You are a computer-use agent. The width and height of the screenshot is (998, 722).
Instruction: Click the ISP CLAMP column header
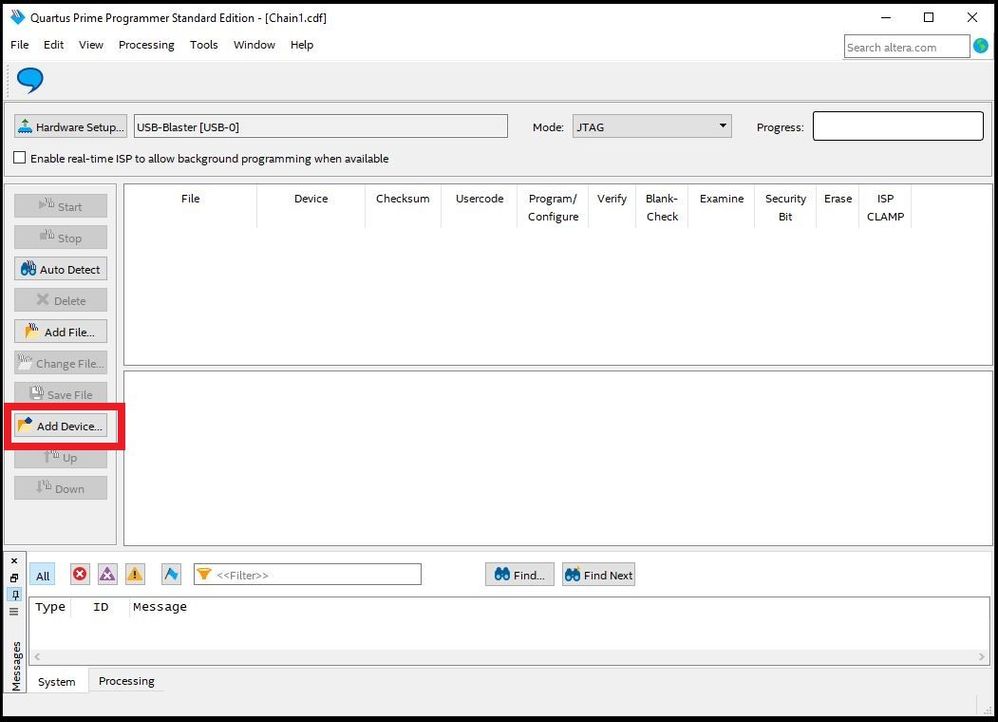tap(885, 207)
